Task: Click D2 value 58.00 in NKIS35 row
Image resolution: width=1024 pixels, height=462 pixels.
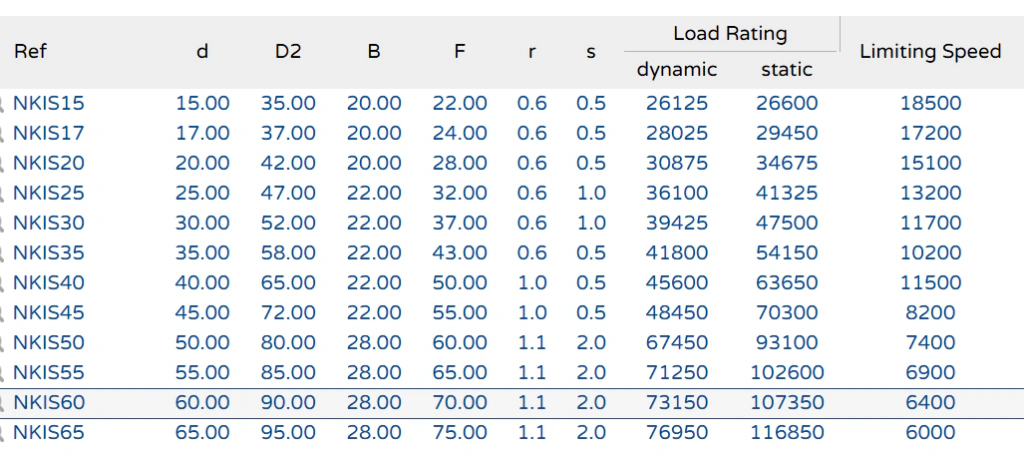Action: [x=288, y=253]
